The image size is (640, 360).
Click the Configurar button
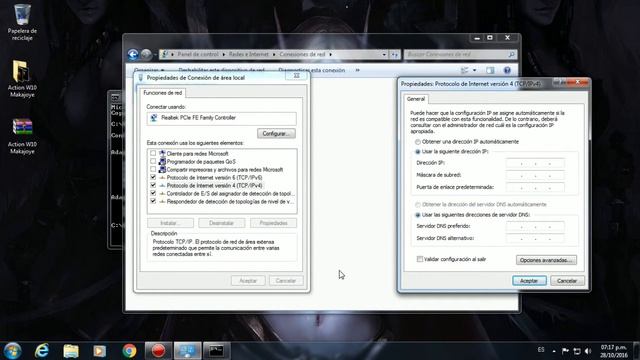[x=276, y=133]
